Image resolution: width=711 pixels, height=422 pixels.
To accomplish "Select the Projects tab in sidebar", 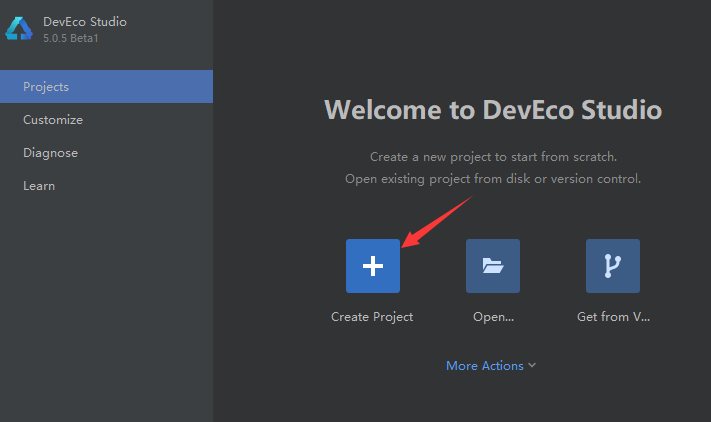I will [x=107, y=87].
